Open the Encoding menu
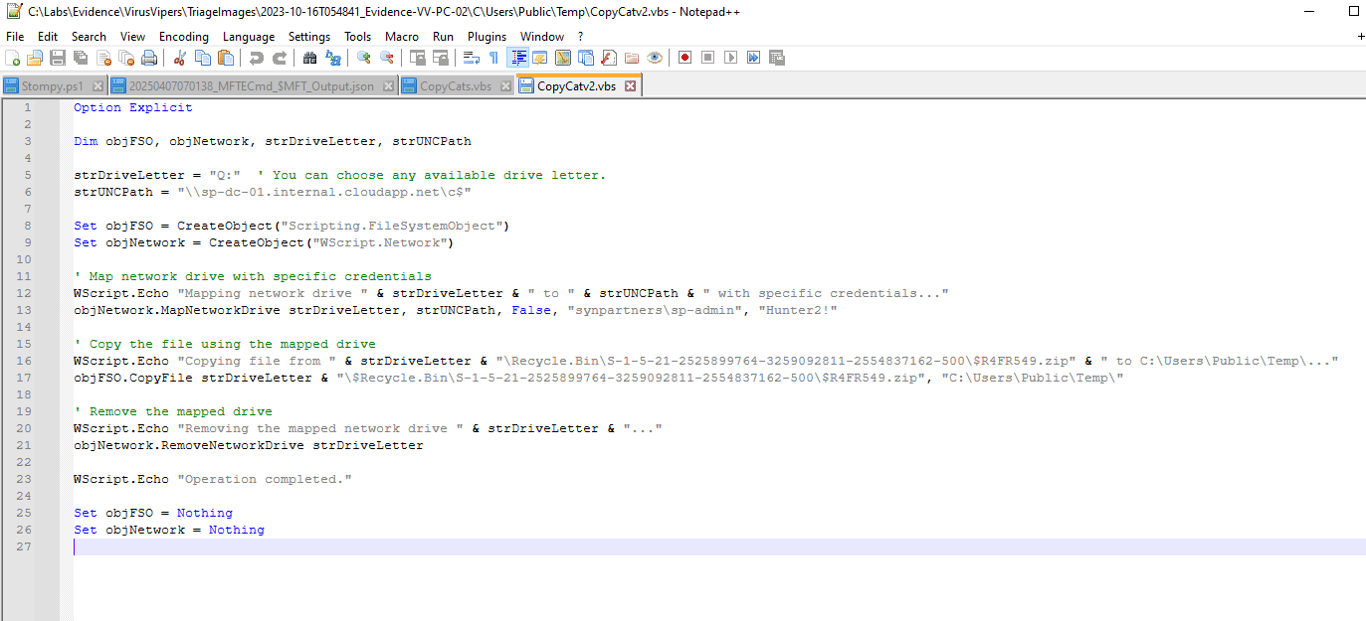This screenshot has height=621, width=1366. tap(184, 36)
